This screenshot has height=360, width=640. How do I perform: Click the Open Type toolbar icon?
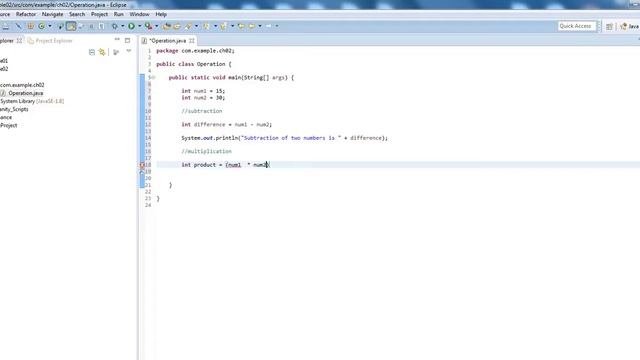pos(167,26)
